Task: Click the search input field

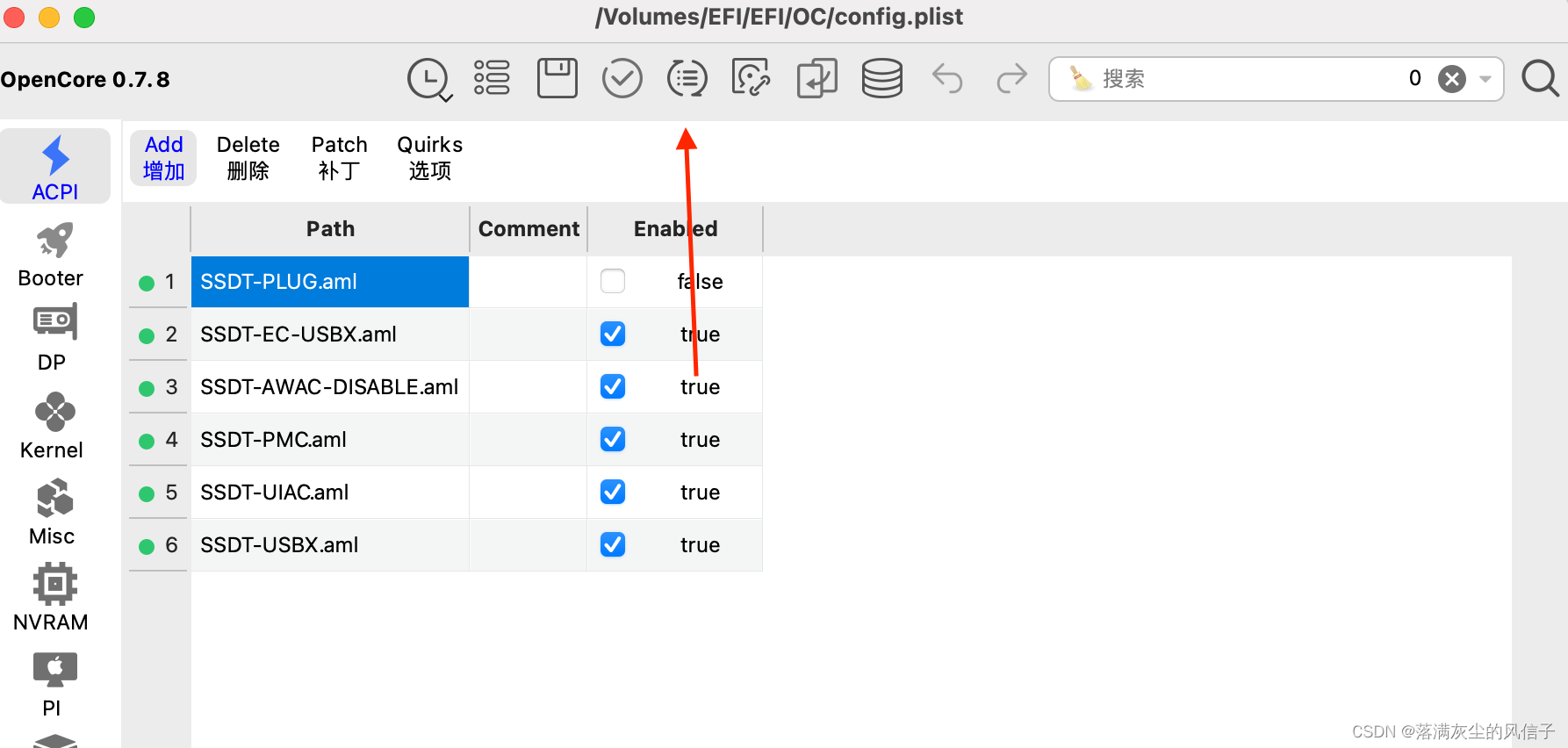Action: [1277, 79]
